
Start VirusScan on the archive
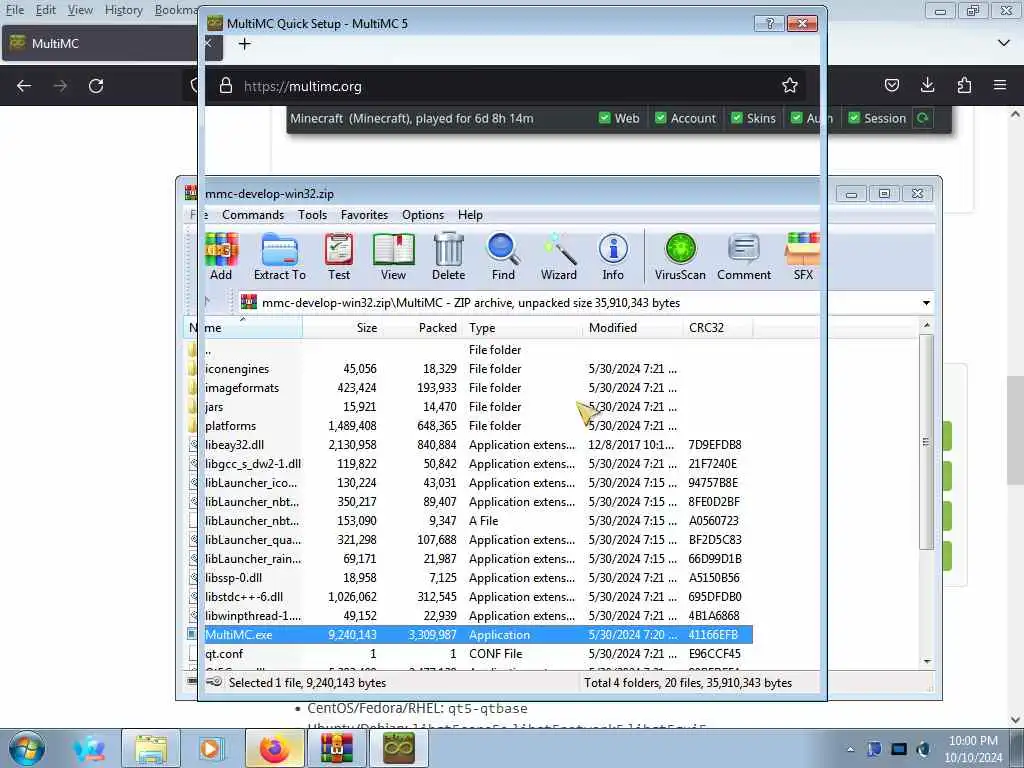point(680,256)
